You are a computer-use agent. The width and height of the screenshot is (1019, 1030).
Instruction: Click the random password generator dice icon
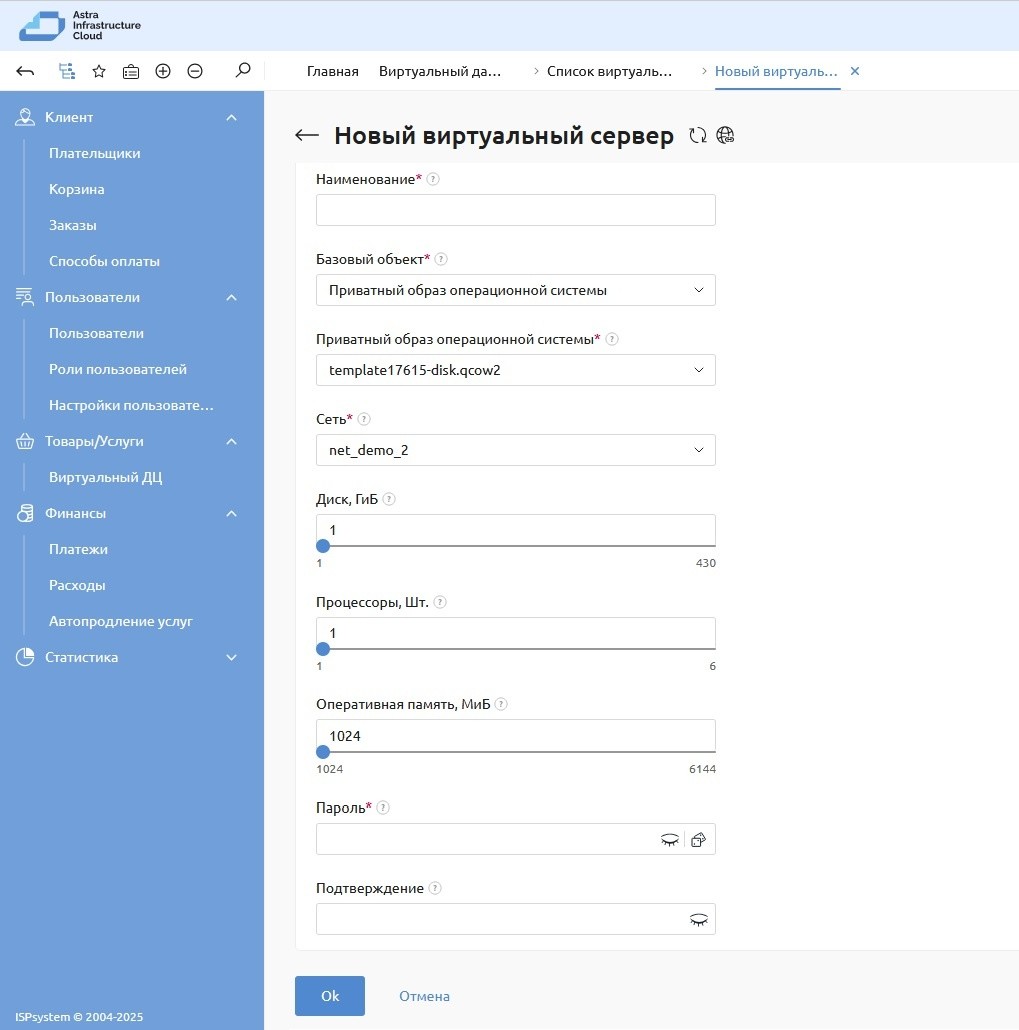point(699,840)
